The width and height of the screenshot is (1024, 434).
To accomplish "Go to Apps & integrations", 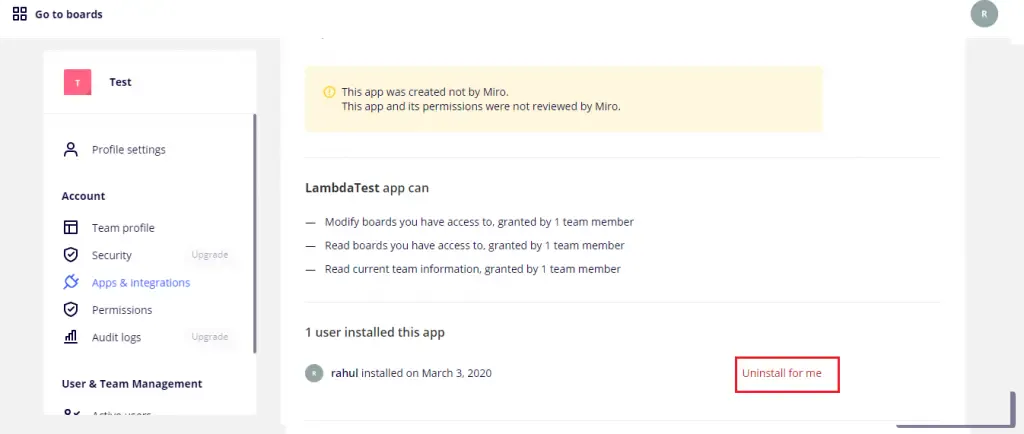I will click(x=141, y=283).
